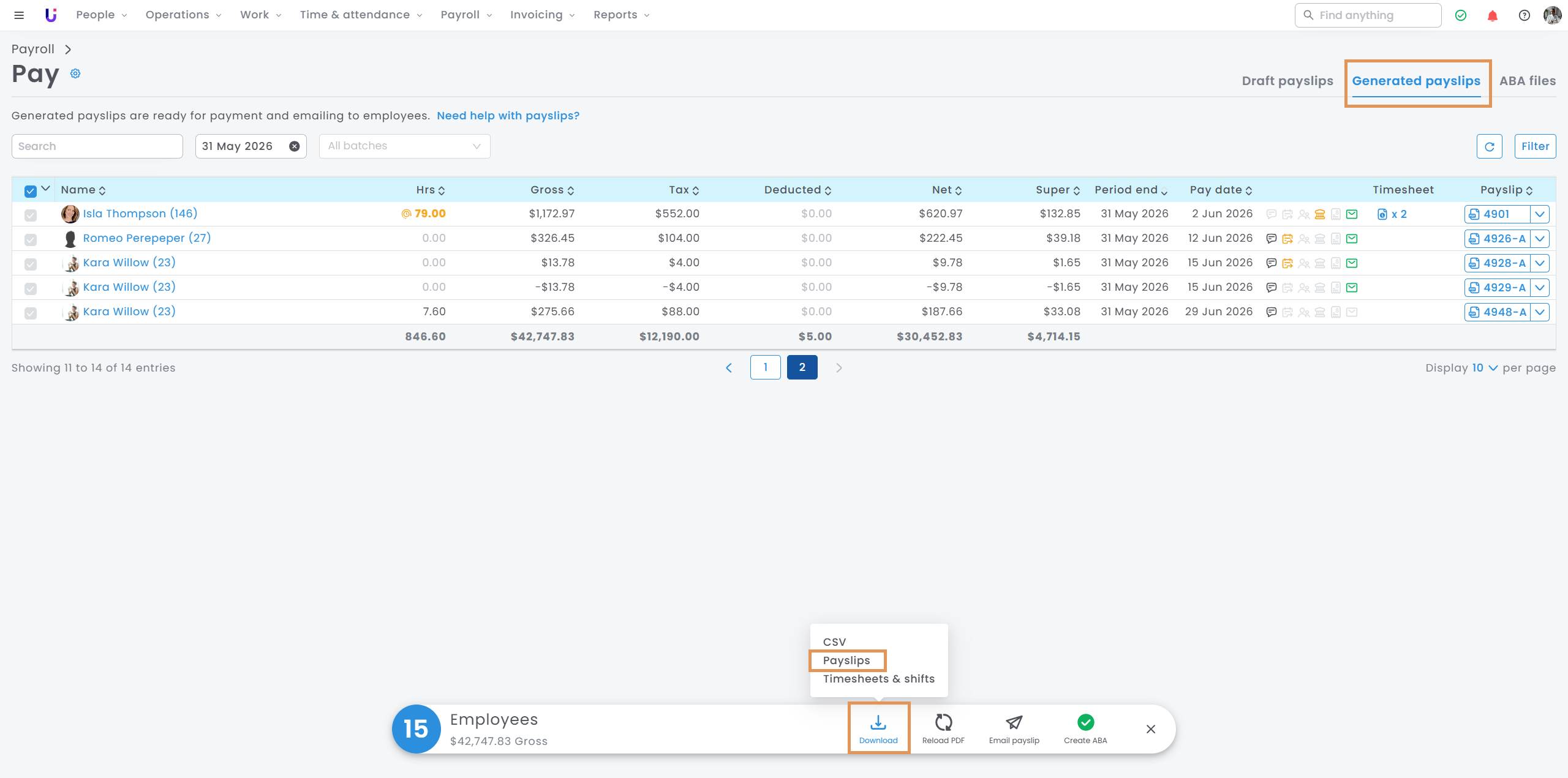Clear the 31 May 2026 date filter
The width and height of the screenshot is (1568, 778).
(x=295, y=146)
